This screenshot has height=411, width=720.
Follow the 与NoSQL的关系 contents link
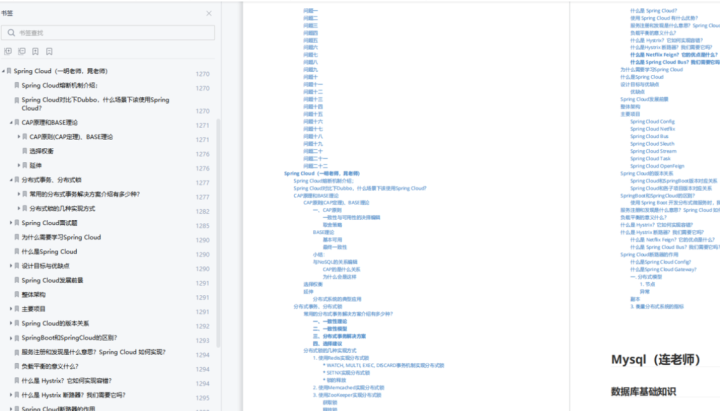[x=335, y=262]
